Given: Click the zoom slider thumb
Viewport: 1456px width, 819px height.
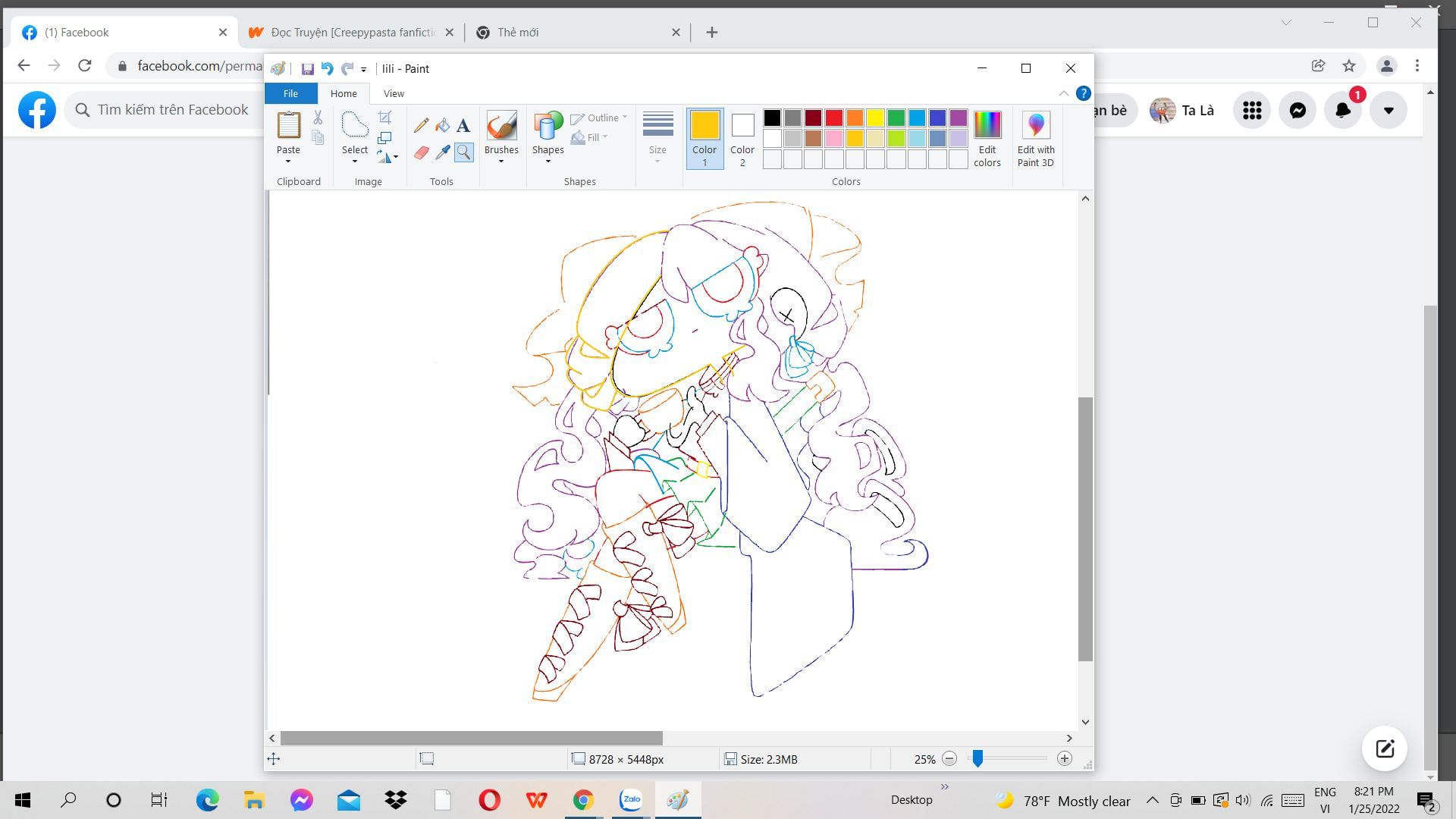Looking at the screenshot, I should (x=978, y=758).
